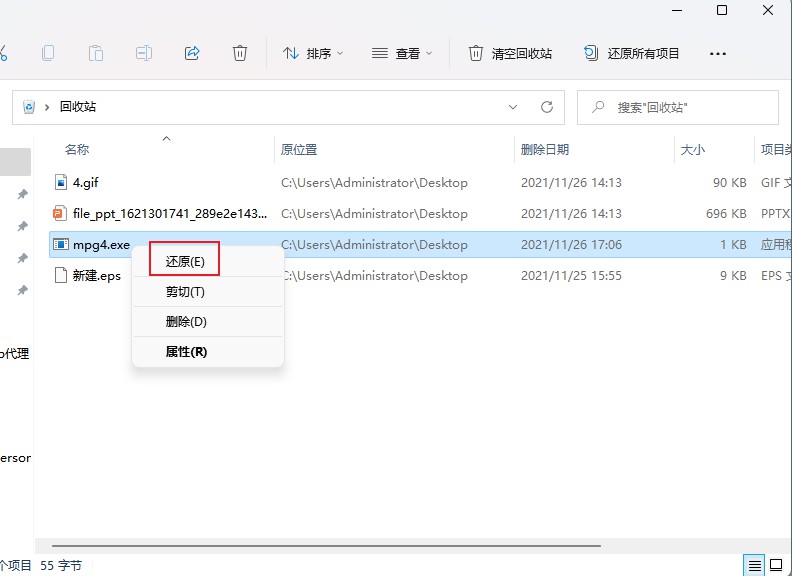Click the 搜索"回收站" search field
792x576 pixels.
678,107
